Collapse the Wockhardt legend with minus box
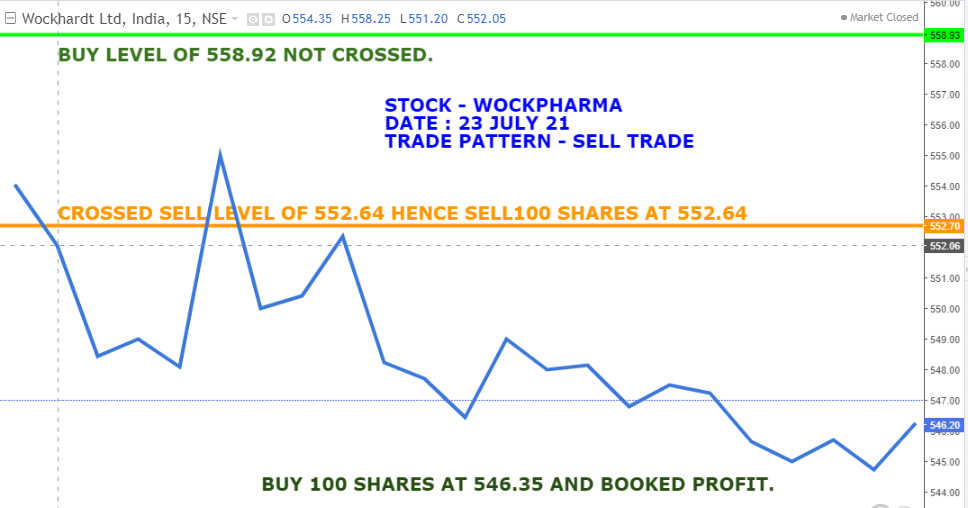The width and height of the screenshot is (968, 508). tap(10, 18)
